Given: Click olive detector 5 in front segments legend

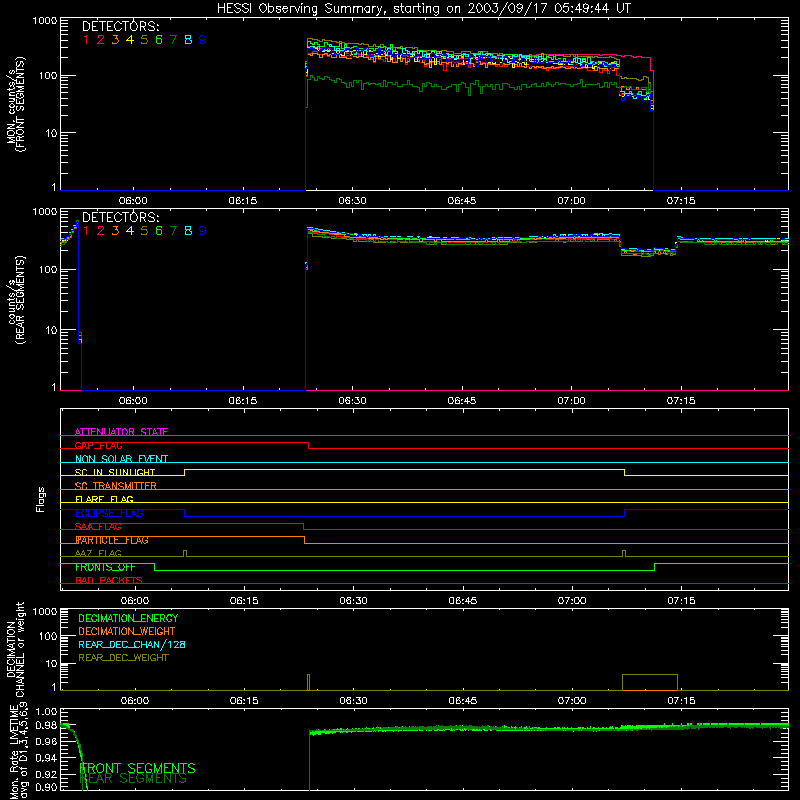Looking at the screenshot, I should click(x=144, y=40).
